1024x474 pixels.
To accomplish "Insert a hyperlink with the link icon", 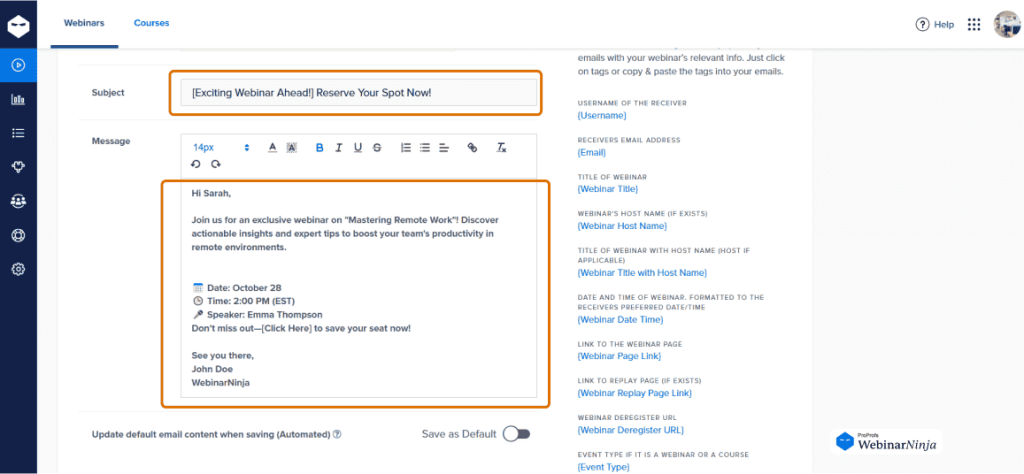I will point(472,148).
